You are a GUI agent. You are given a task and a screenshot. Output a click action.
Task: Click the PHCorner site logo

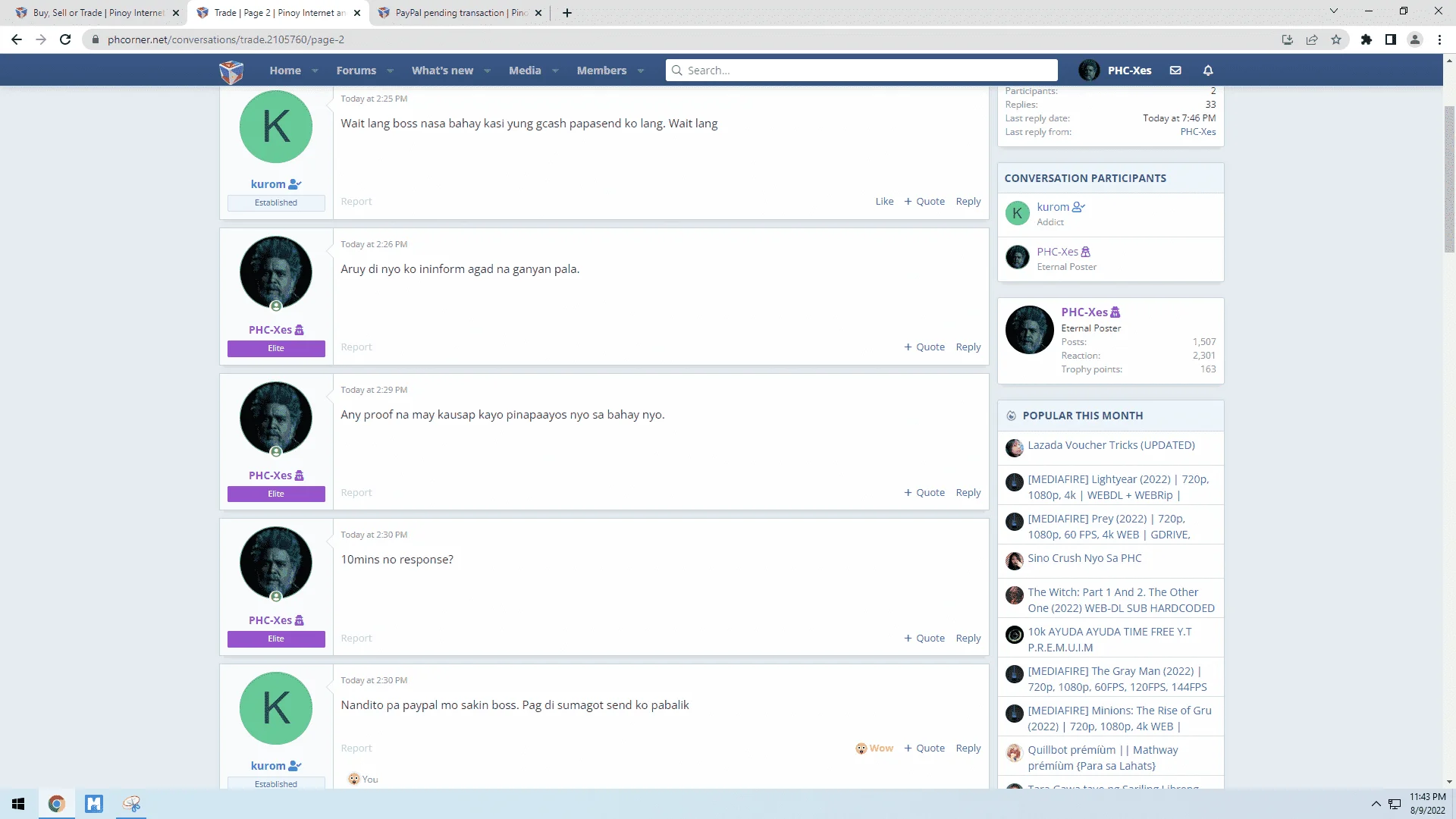(x=231, y=71)
